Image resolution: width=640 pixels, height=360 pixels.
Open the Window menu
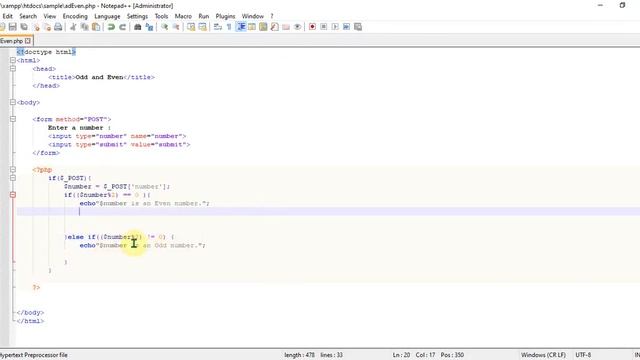tap(253, 16)
